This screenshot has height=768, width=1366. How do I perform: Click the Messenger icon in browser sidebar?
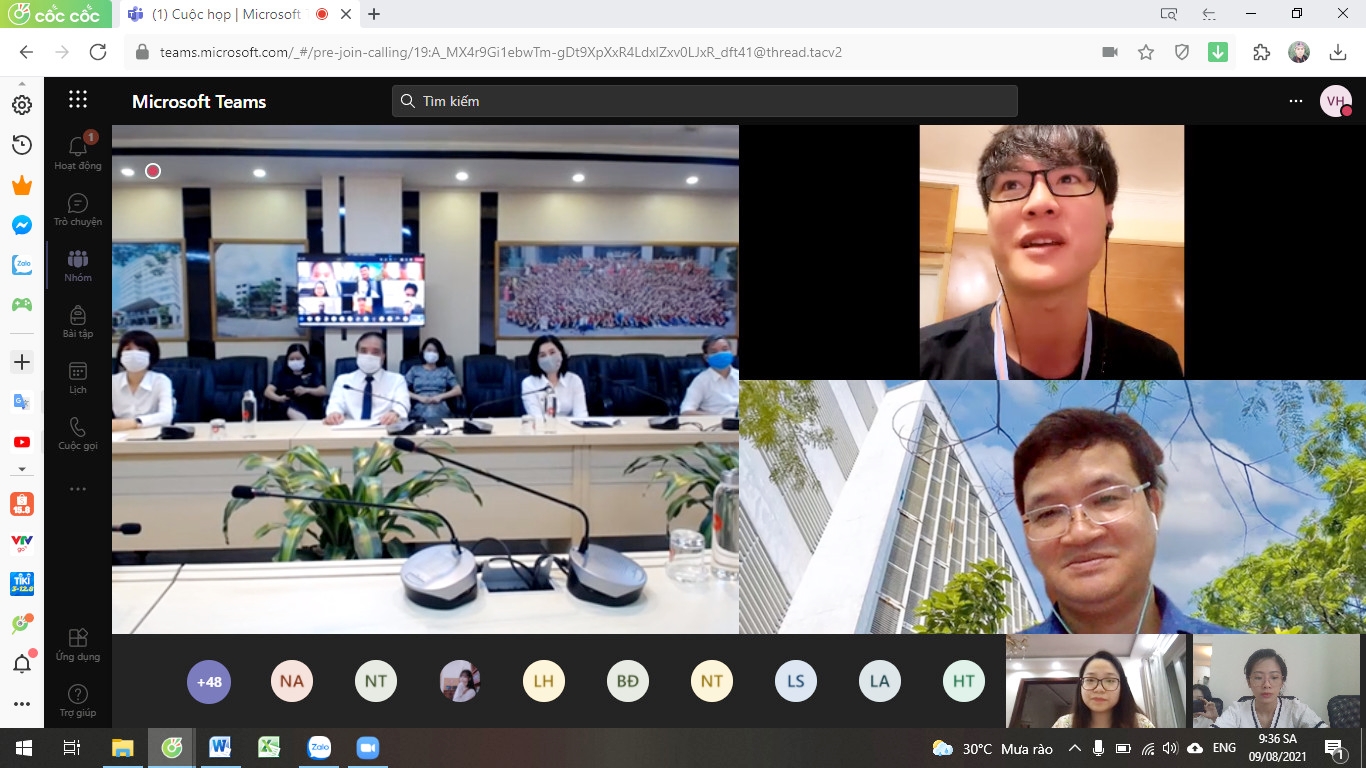[x=22, y=225]
